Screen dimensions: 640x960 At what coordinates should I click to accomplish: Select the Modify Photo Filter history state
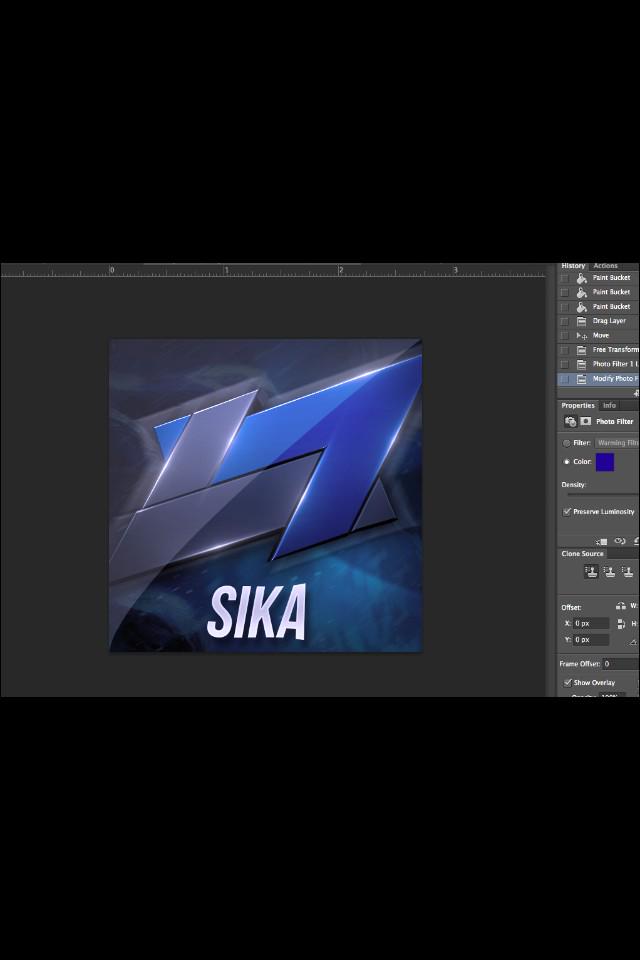[598, 379]
